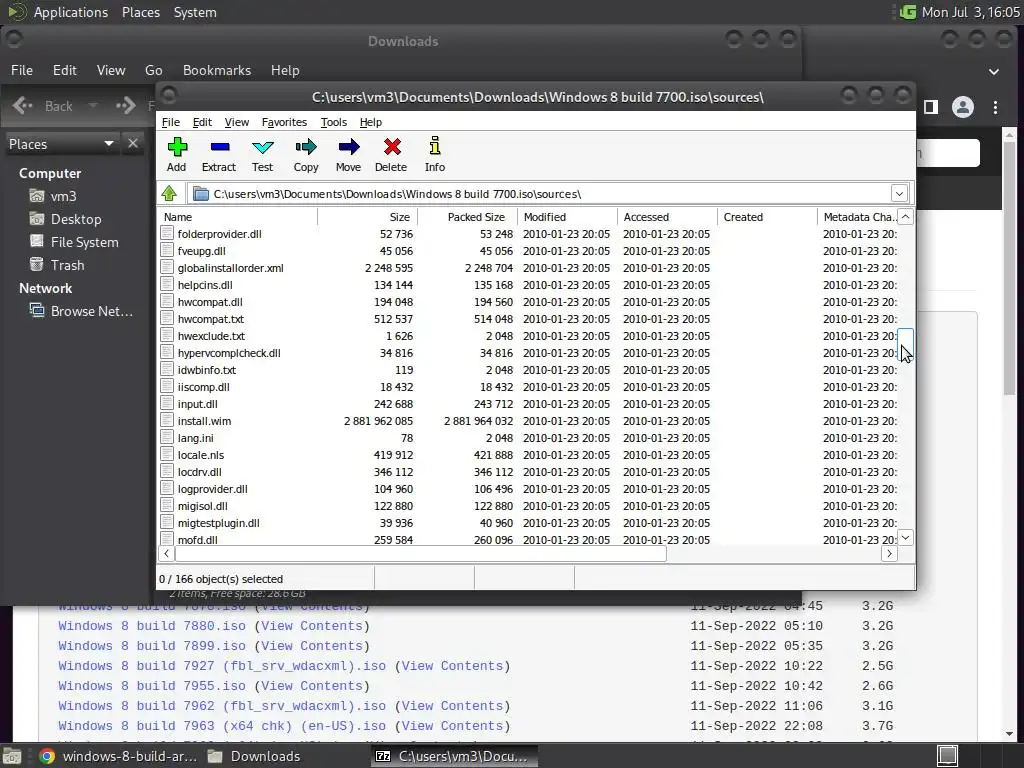
Task: Sort by the Modified column header
Action: point(568,217)
